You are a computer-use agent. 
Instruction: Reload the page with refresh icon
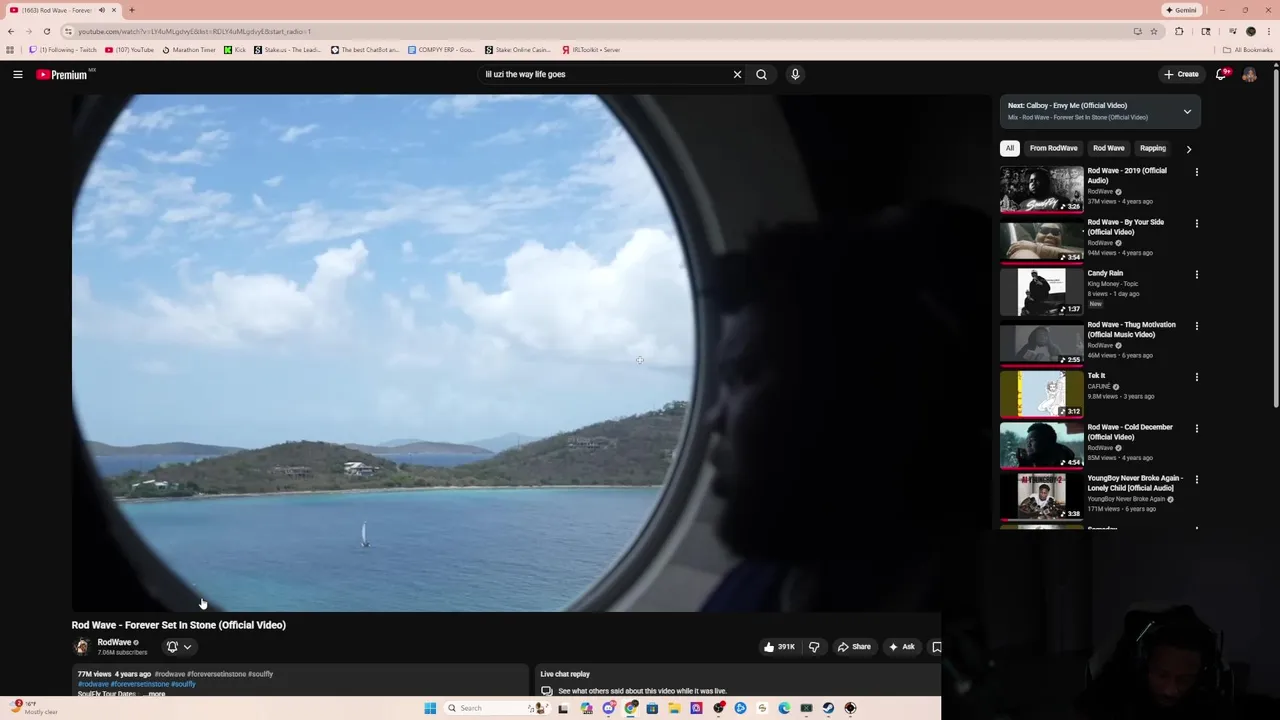tap(47, 31)
